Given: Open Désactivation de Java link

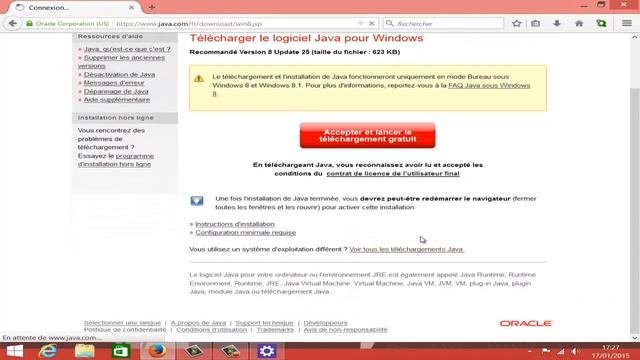Looking at the screenshot, I should pos(119,75).
